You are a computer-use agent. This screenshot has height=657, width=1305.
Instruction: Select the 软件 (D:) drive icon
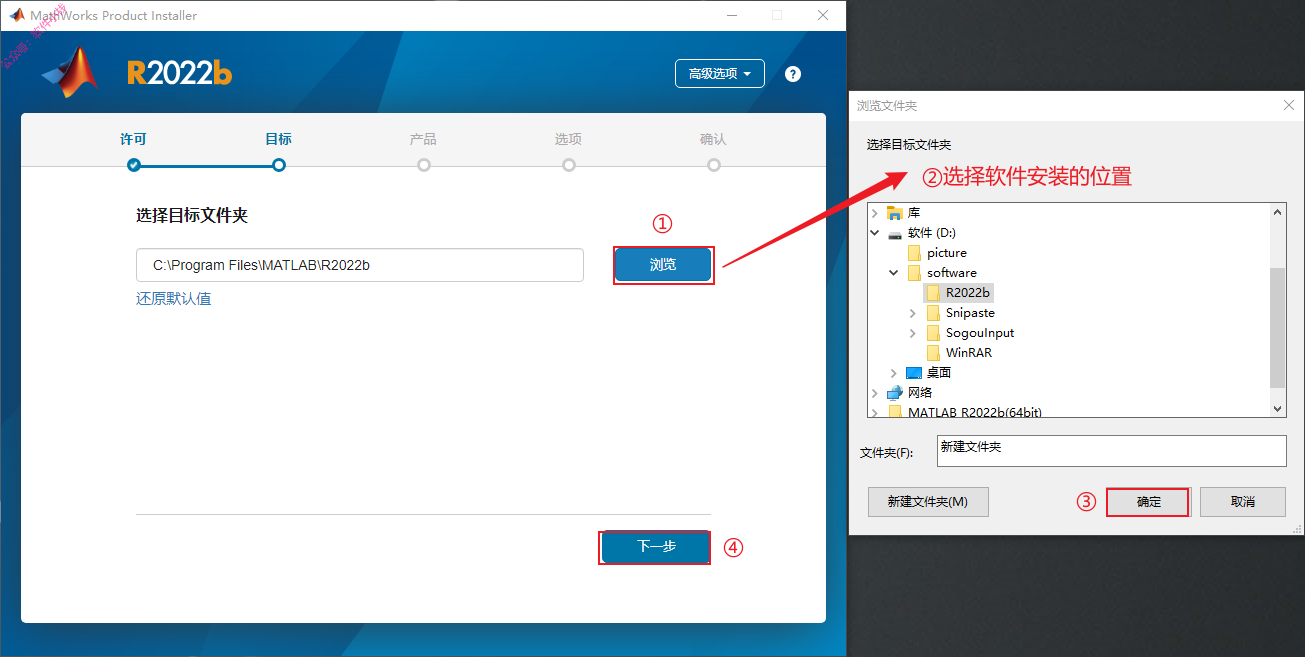coord(895,233)
